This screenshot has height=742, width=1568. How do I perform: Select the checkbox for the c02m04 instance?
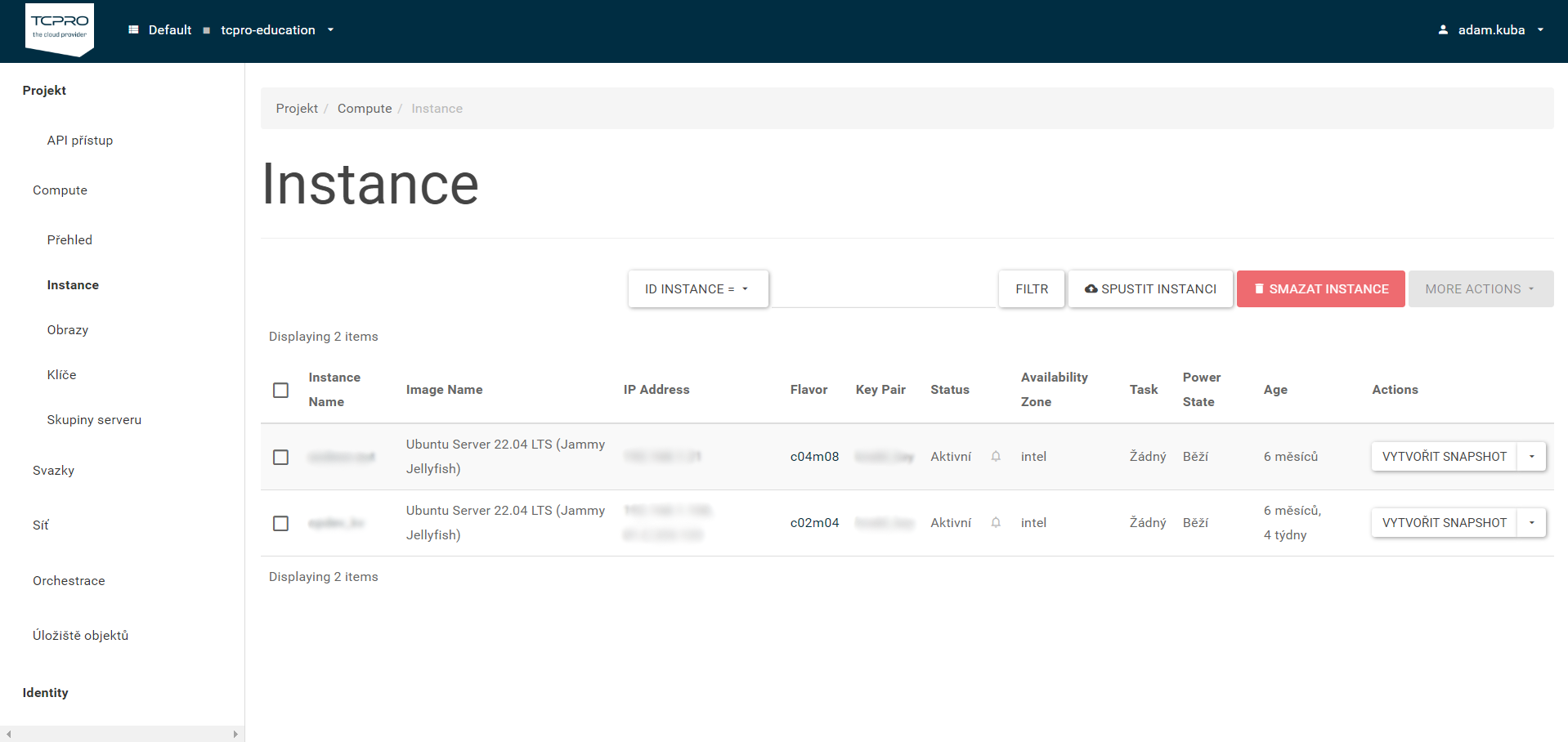click(280, 523)
